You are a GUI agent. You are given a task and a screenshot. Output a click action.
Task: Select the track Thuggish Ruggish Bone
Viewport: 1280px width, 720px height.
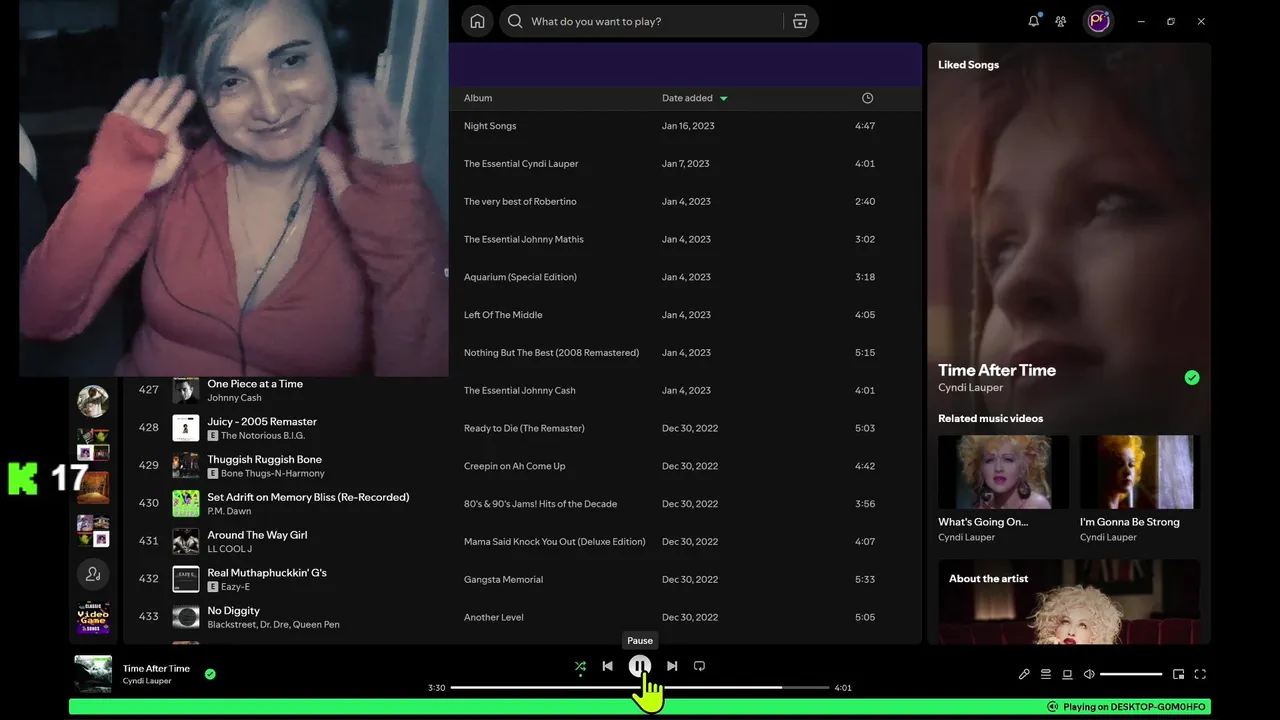tap(265, 460)
